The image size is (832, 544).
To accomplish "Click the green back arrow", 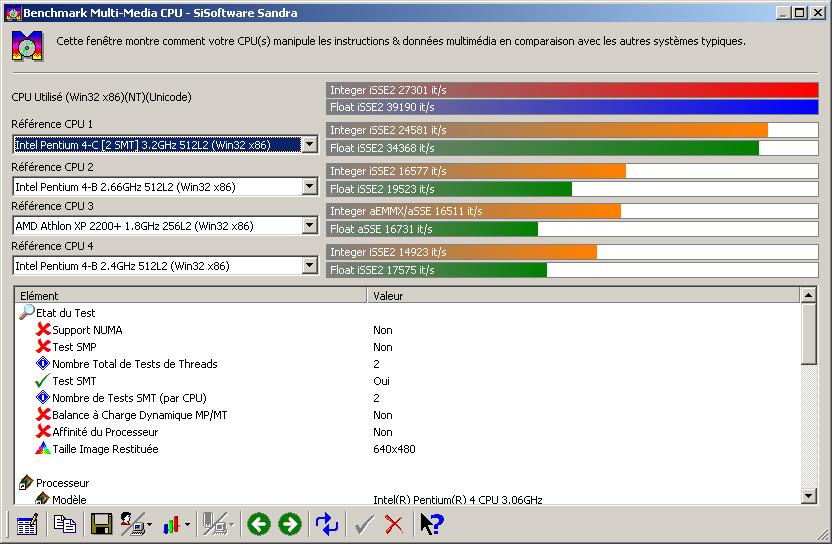I will 259,524.
